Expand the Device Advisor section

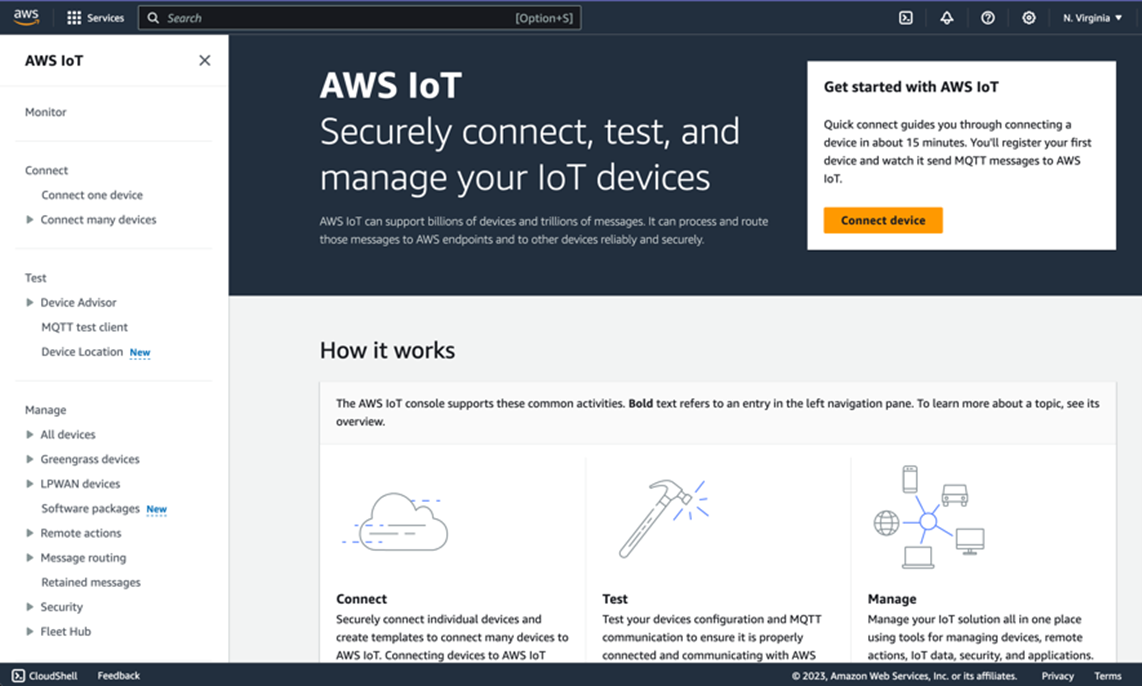click(30, 303)
